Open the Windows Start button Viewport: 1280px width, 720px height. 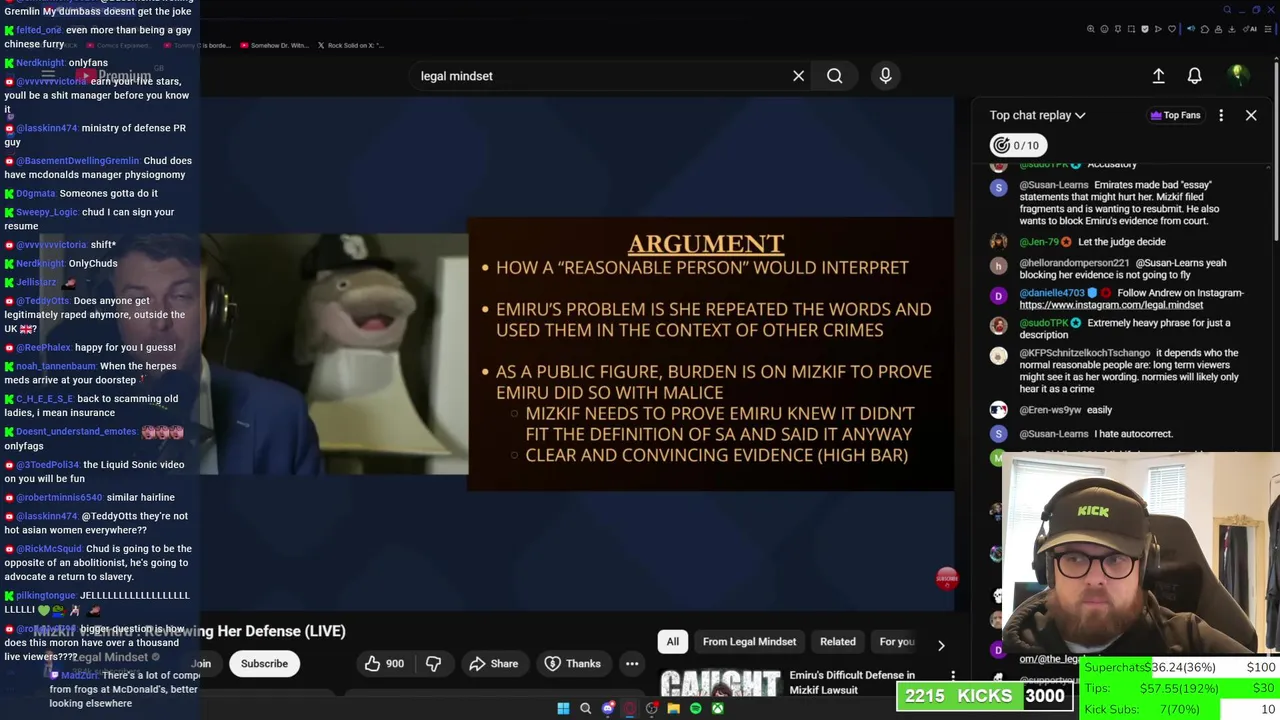[563, 708]
